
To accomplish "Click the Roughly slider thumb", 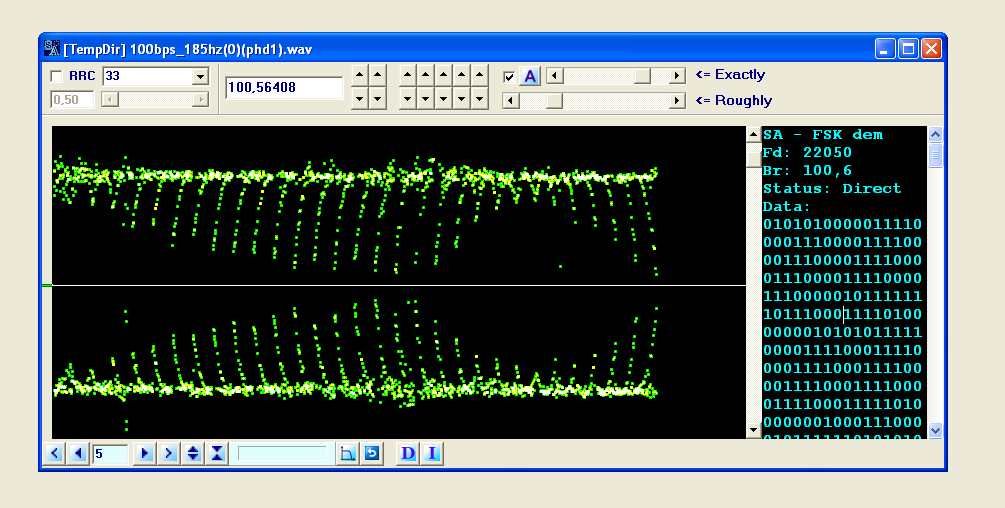I will click(x=554, y=101).
